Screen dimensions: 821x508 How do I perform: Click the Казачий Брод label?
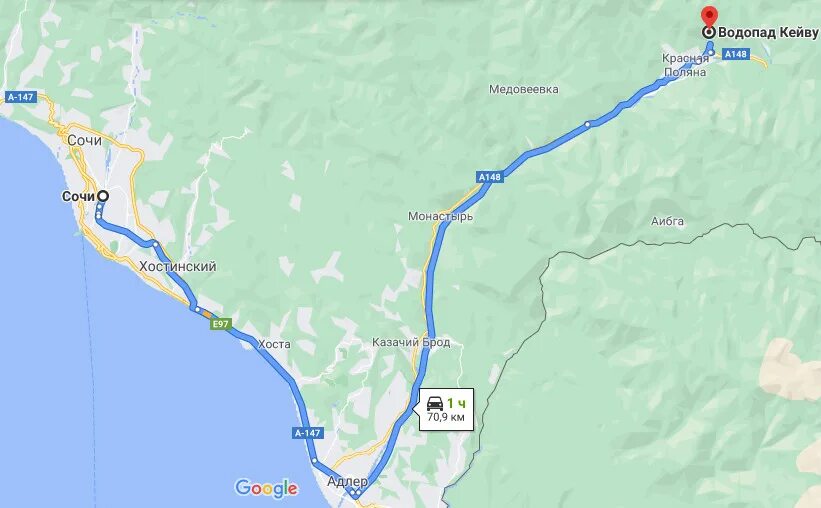[411, 343]
